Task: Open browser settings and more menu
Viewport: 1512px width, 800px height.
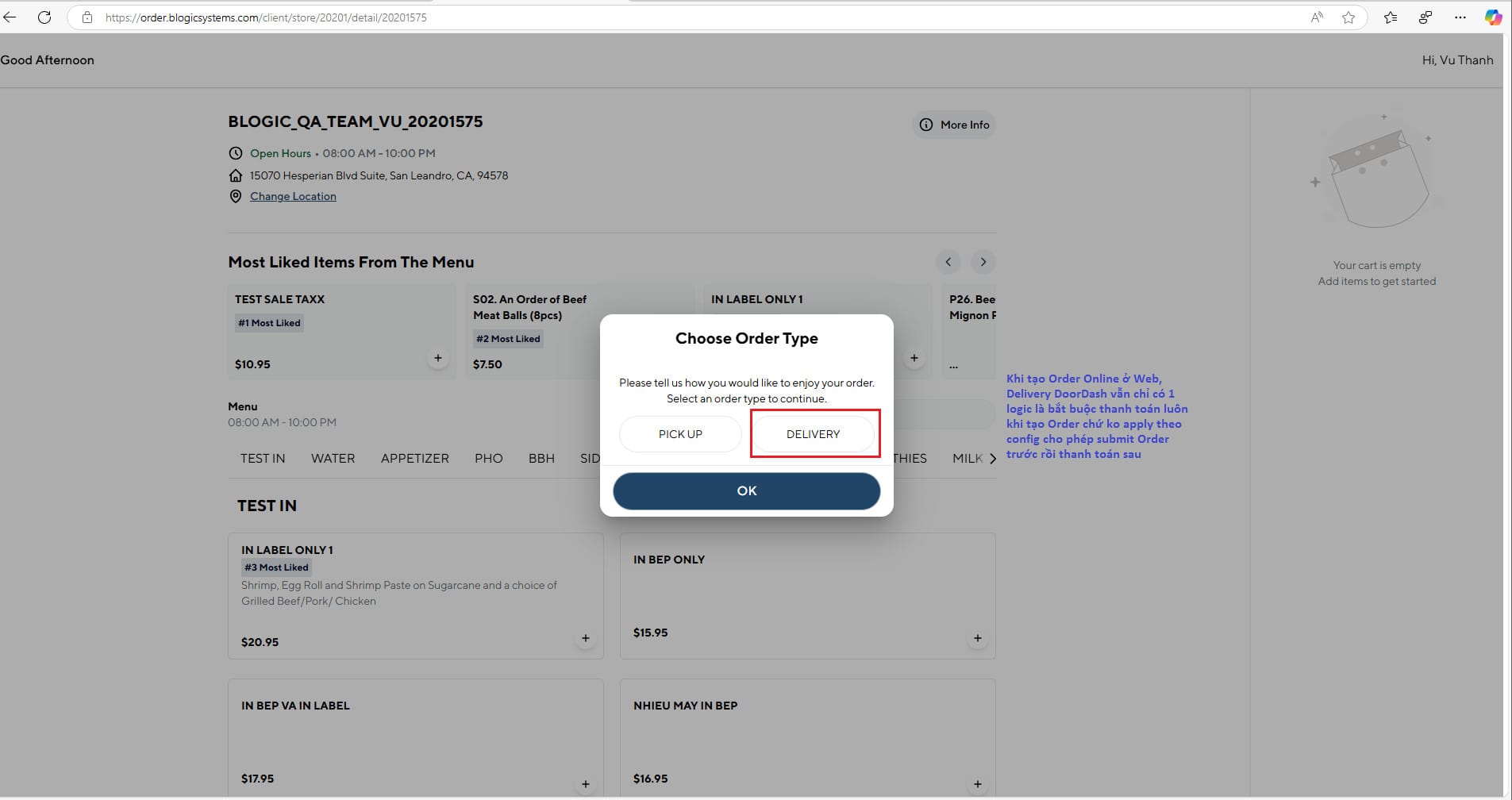Action: (1460, 17)
